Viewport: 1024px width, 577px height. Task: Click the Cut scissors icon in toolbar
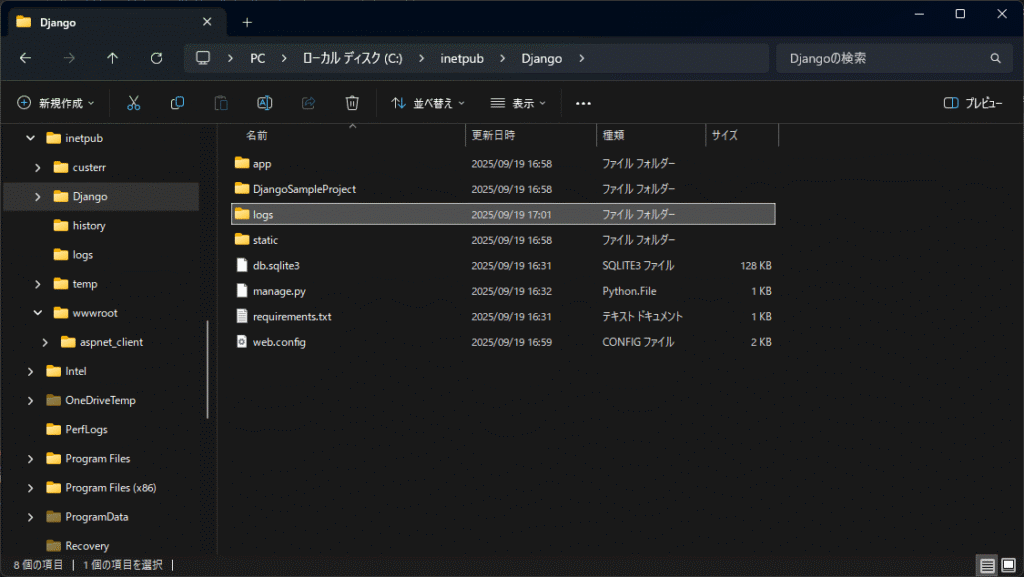click(x=133, y=103)
